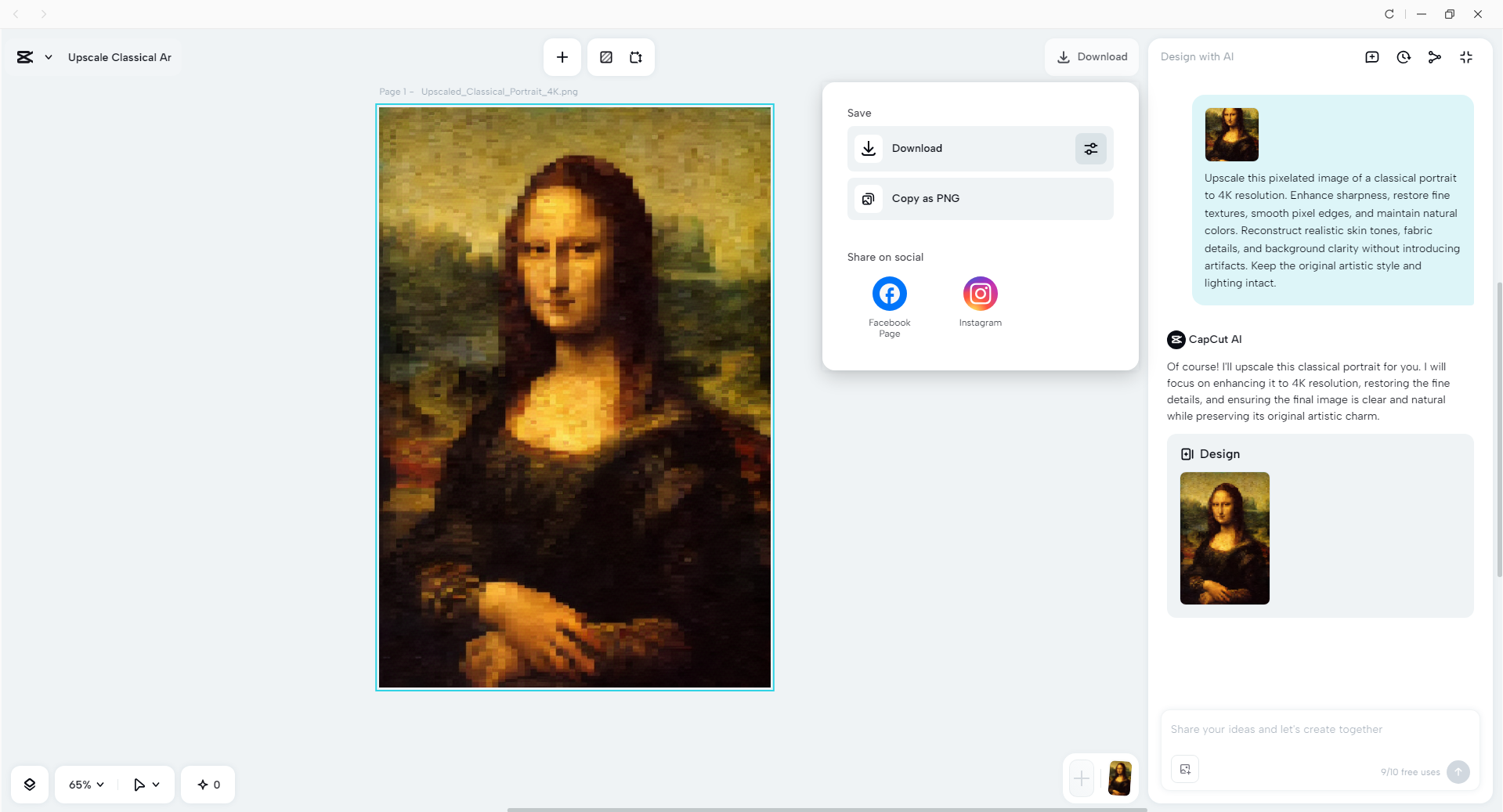Start a new AI chat conversation

(1372, 57)
